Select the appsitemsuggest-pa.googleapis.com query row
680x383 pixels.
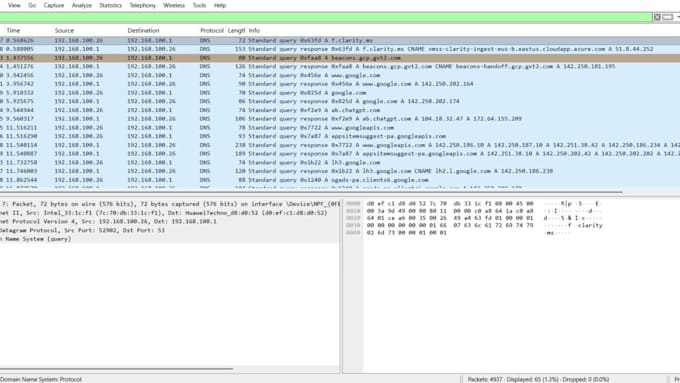(340, 136)
